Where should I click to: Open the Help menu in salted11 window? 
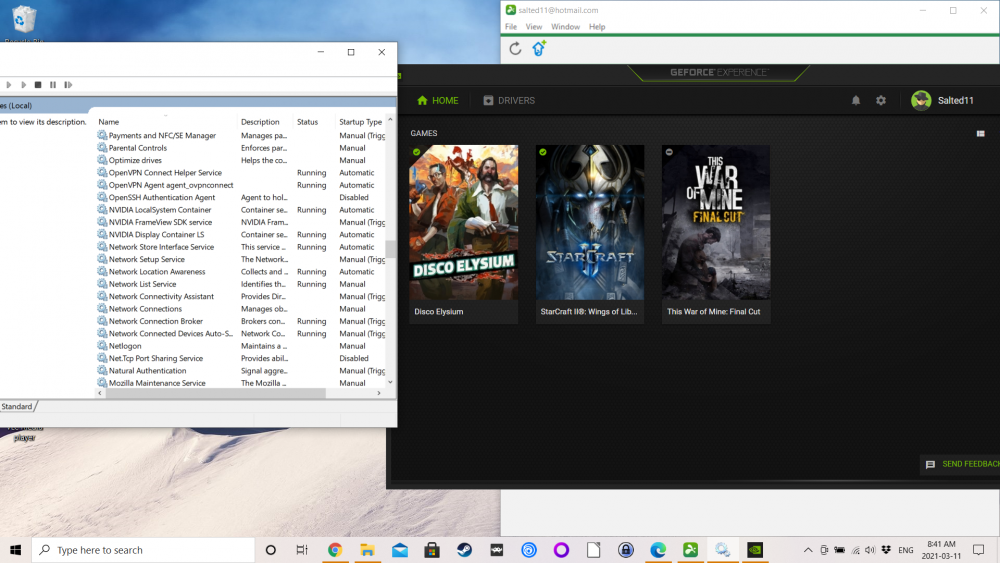(597, 27)
